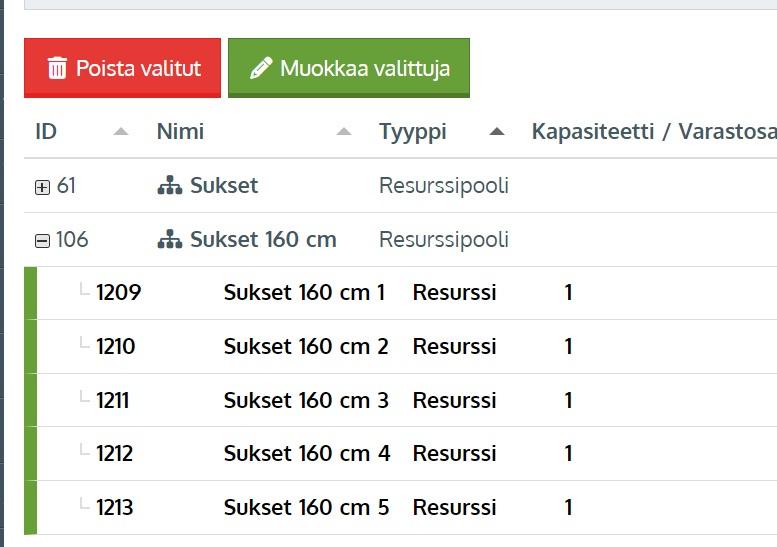Screen dimensions: 777x547
Task: Select the Sukset 160 cm 2 row
Action: [x=400, y=346]
